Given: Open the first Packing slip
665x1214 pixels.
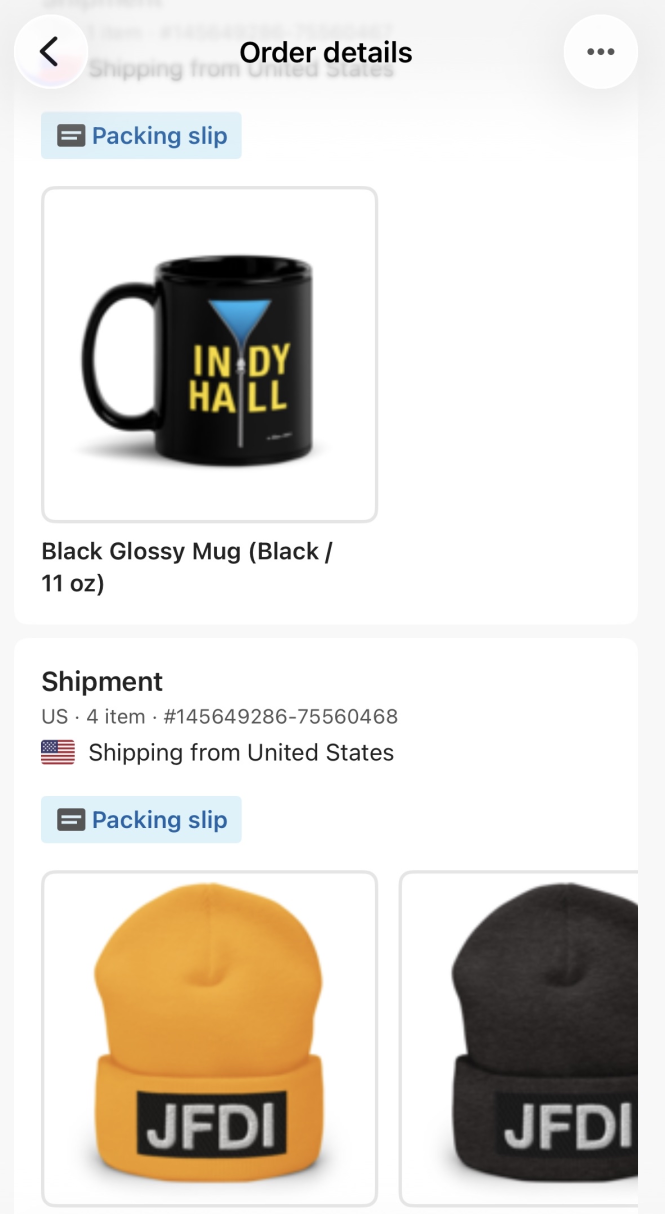Looking at the screenshot, I should pos(140,135).
